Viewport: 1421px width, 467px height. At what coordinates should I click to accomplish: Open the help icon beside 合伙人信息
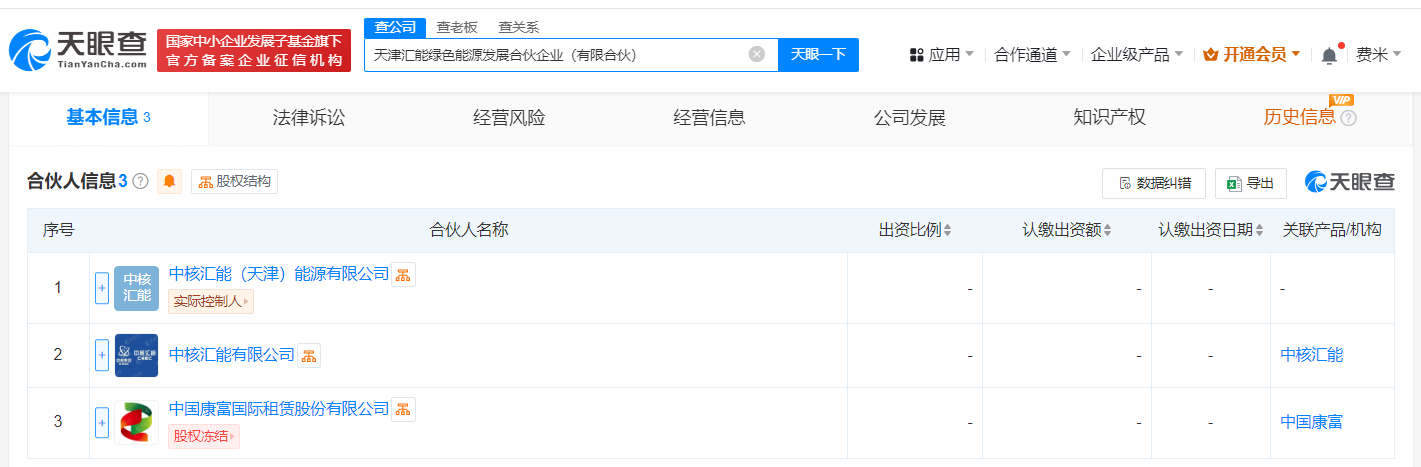[140, 181]
